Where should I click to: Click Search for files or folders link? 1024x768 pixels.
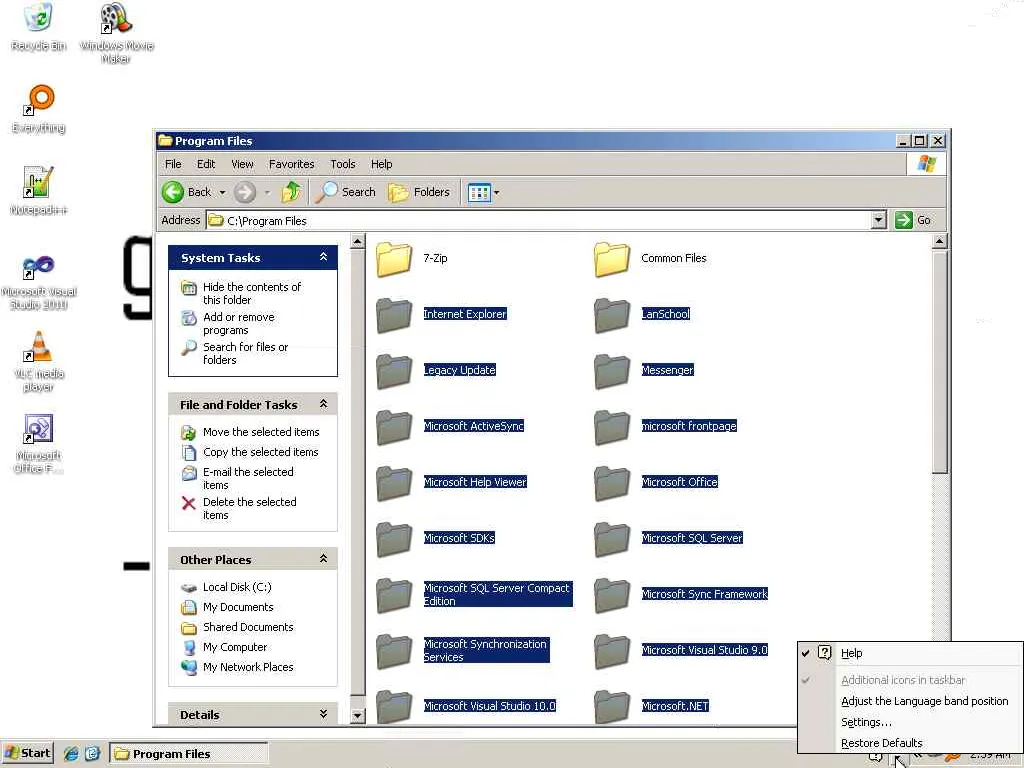245,353
